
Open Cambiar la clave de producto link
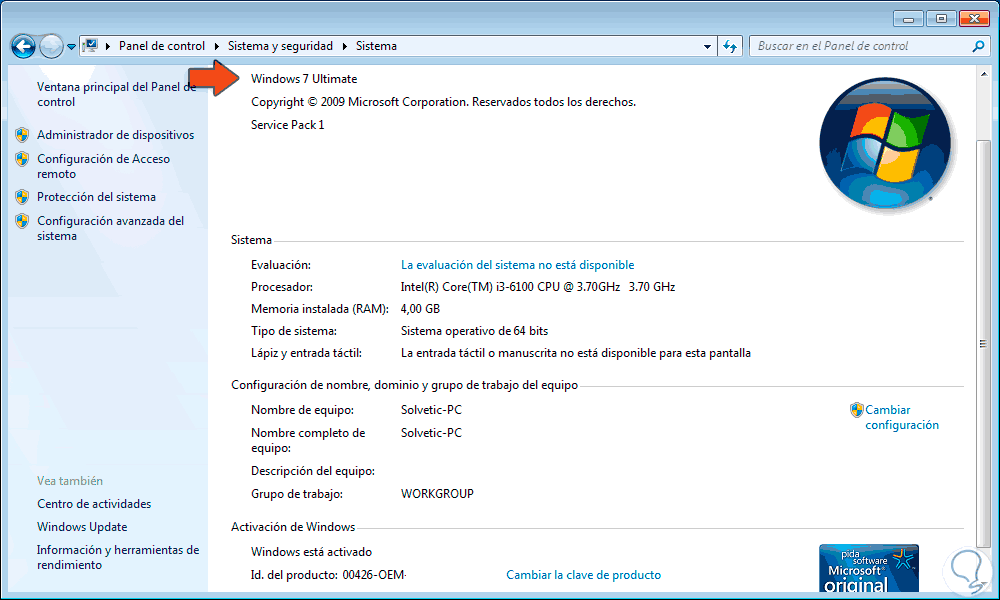(x=584, y=574)
